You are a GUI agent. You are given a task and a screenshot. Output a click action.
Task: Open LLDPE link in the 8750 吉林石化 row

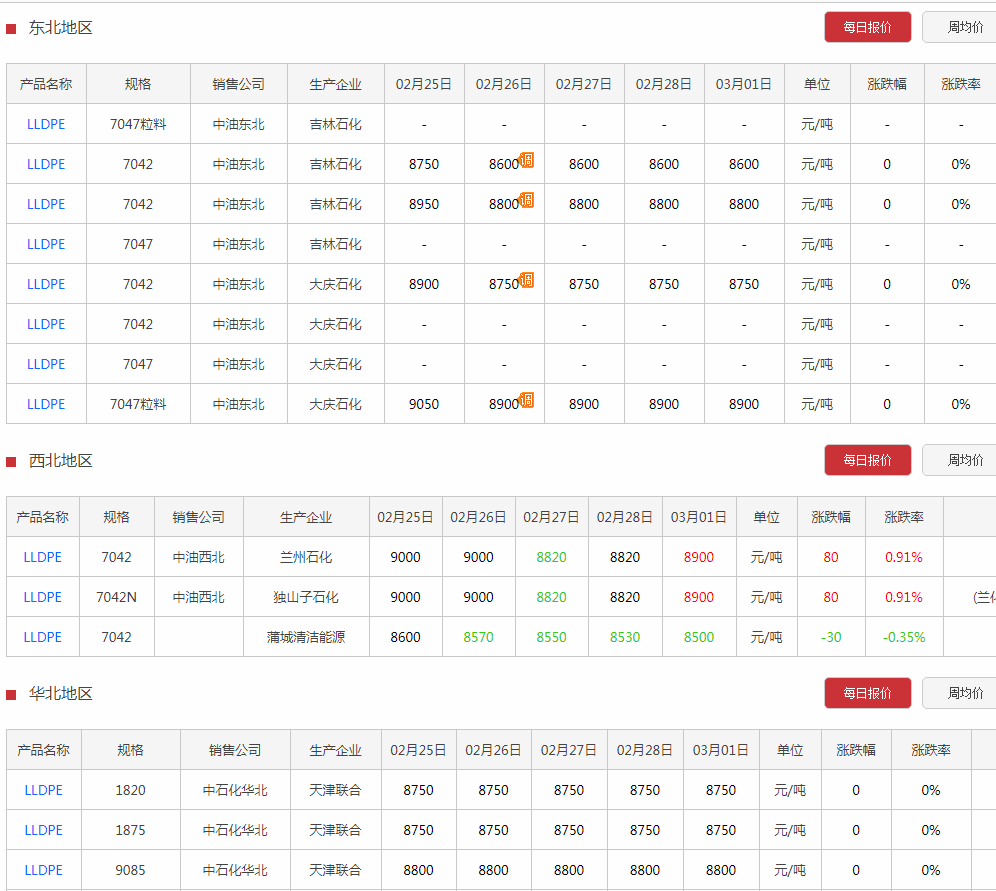46,164
